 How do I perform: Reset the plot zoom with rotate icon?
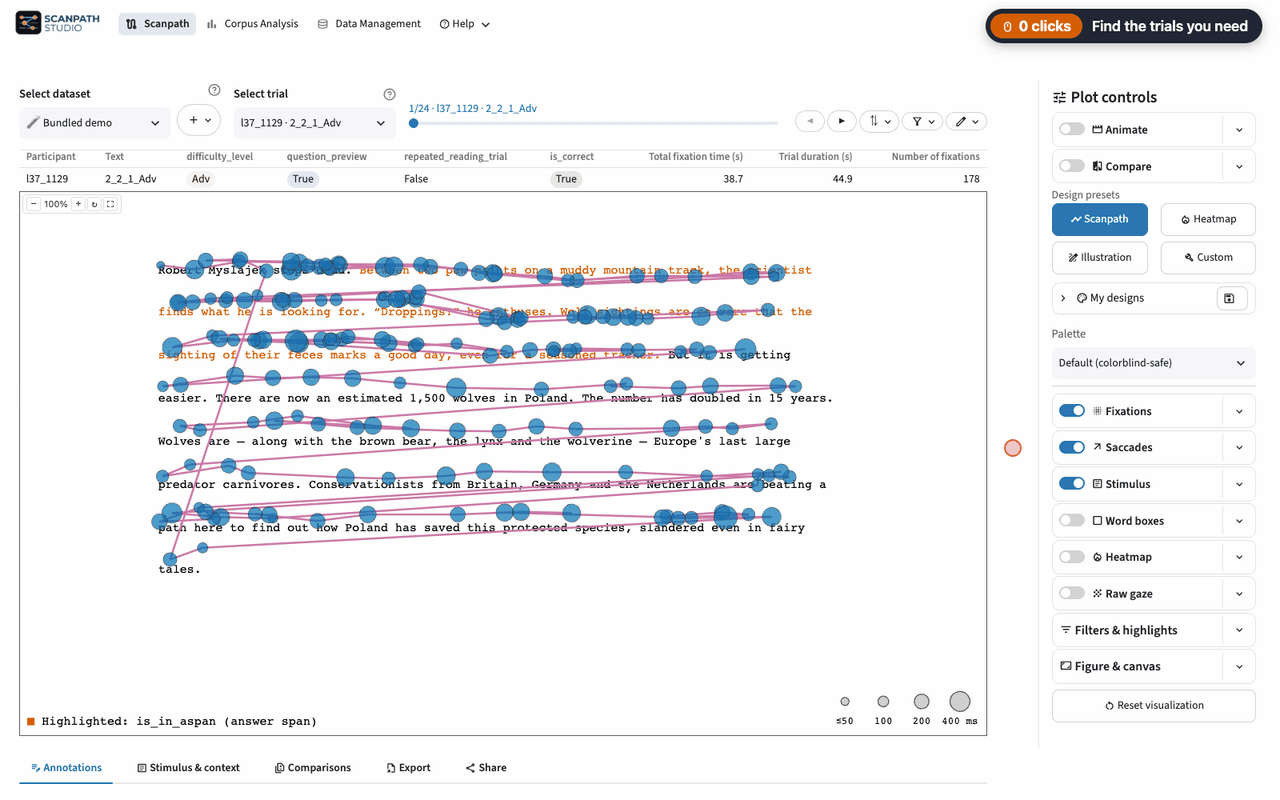click(94, 204)
